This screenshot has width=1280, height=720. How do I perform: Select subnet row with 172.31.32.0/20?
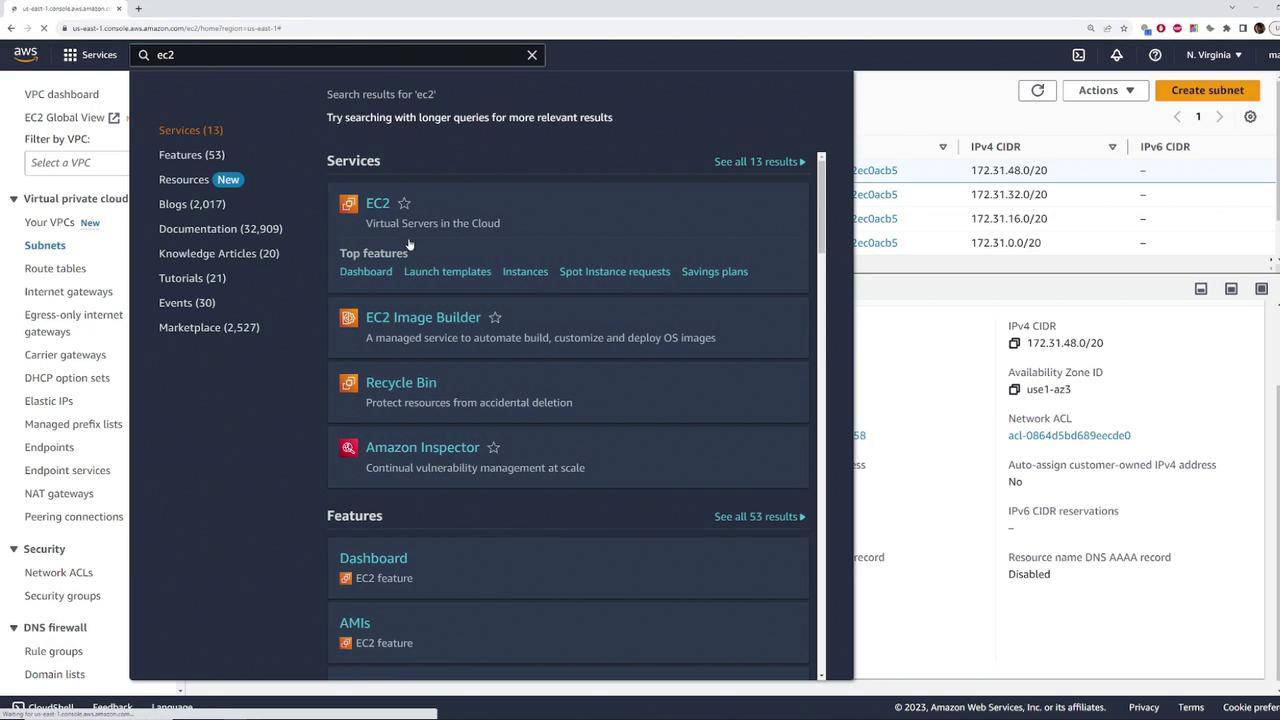click(1066, 195)
